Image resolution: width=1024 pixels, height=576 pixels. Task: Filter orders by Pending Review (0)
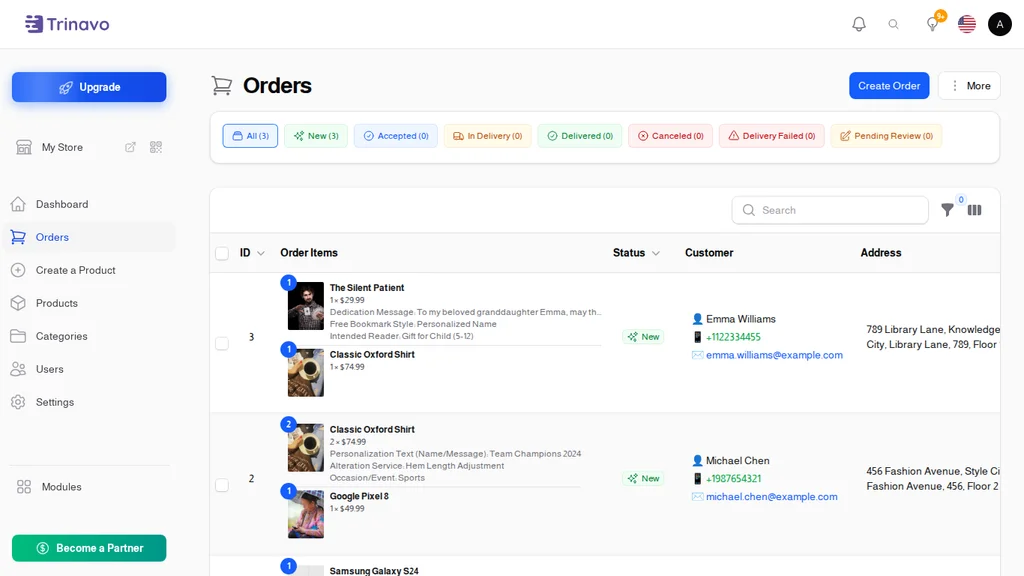[886, 136]
